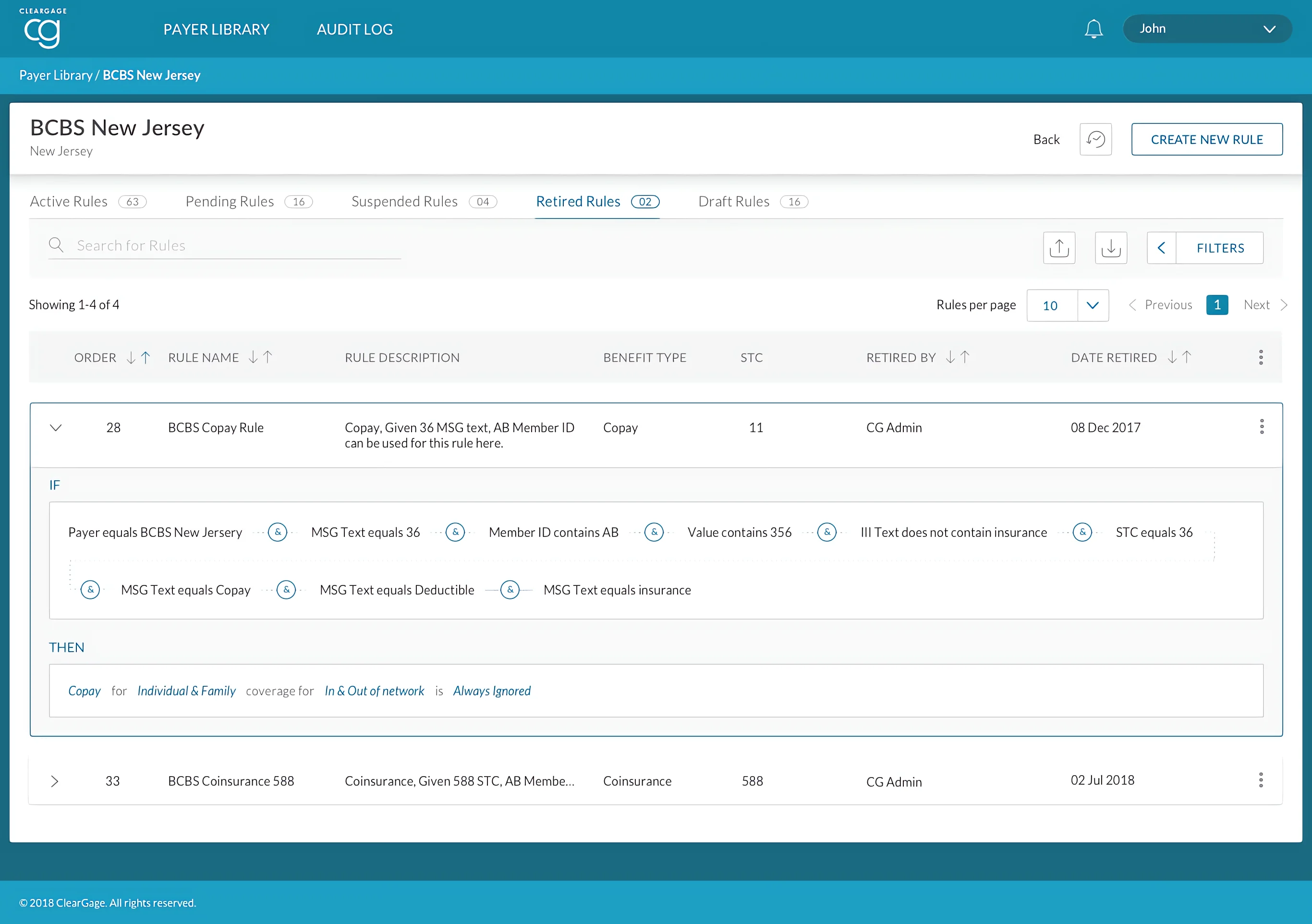
Task: Open Audit Log in top nav
Action: (x=355, y=29)
